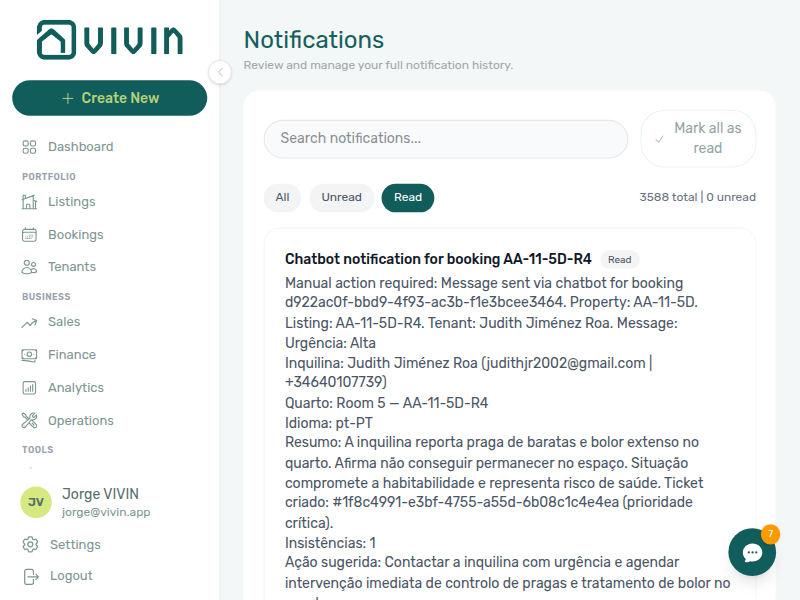
Task: Open the Sales section
Action: click(x=64, y=322)
